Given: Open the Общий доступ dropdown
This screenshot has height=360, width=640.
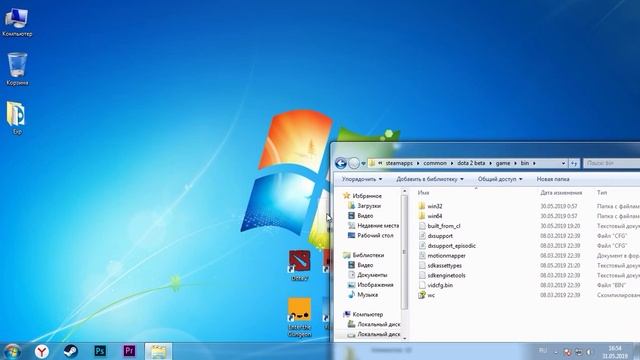Looking at the screenshot, I should 500,179.
